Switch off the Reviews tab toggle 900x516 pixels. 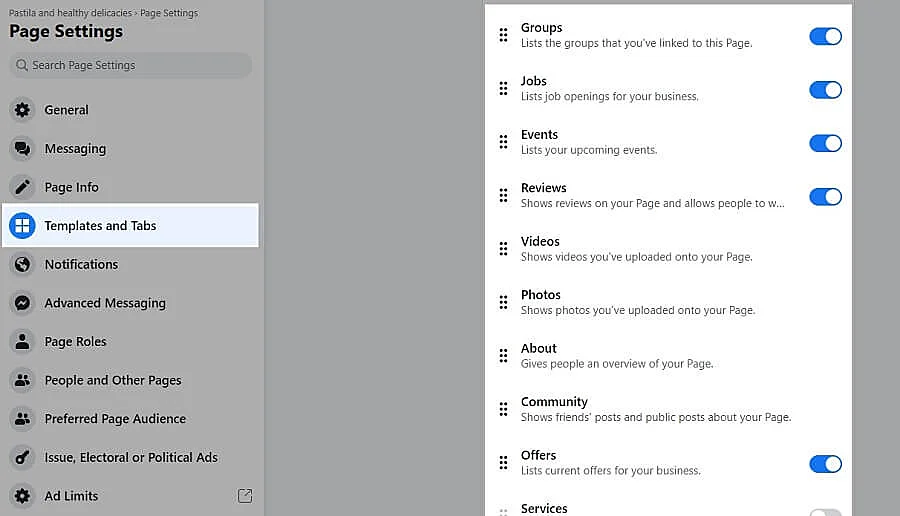pos(825,197)
